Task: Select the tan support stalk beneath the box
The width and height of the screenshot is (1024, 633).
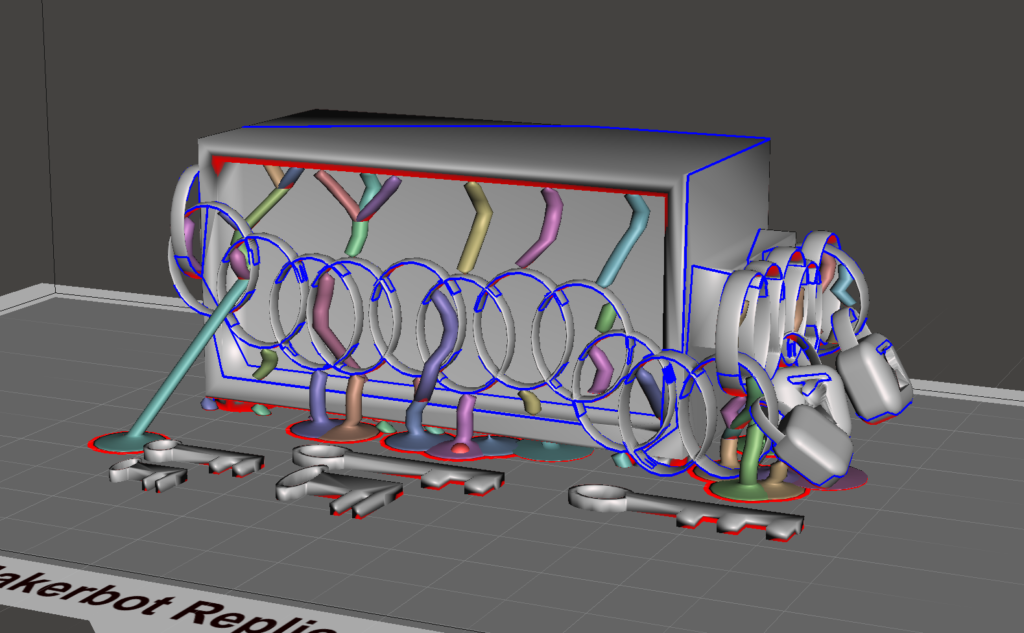Action: 355,400
